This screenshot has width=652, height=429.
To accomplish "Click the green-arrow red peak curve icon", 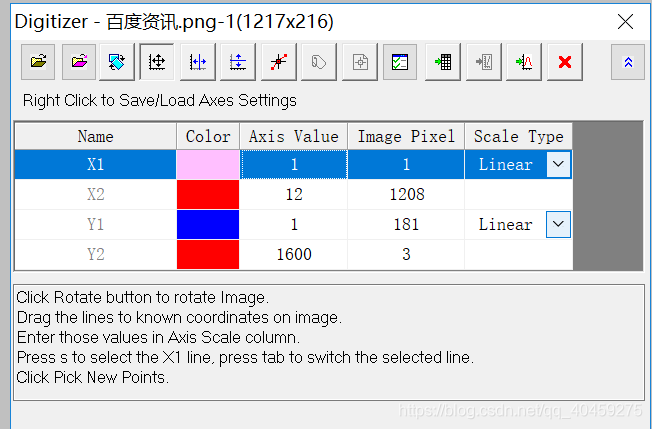I will tap(524, 62).
